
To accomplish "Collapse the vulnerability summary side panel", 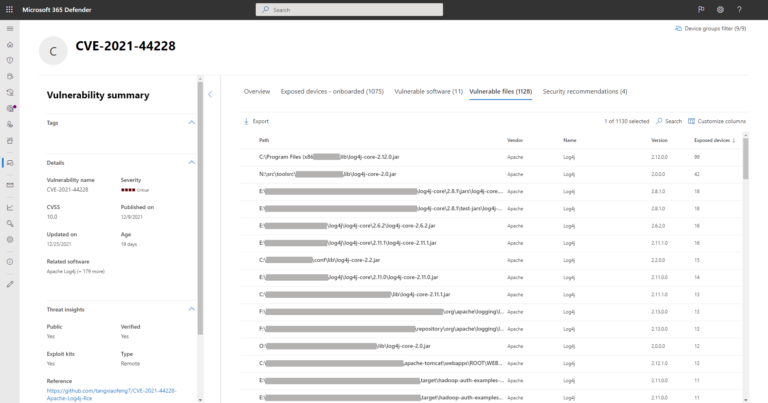I will [x=210, y=94].
